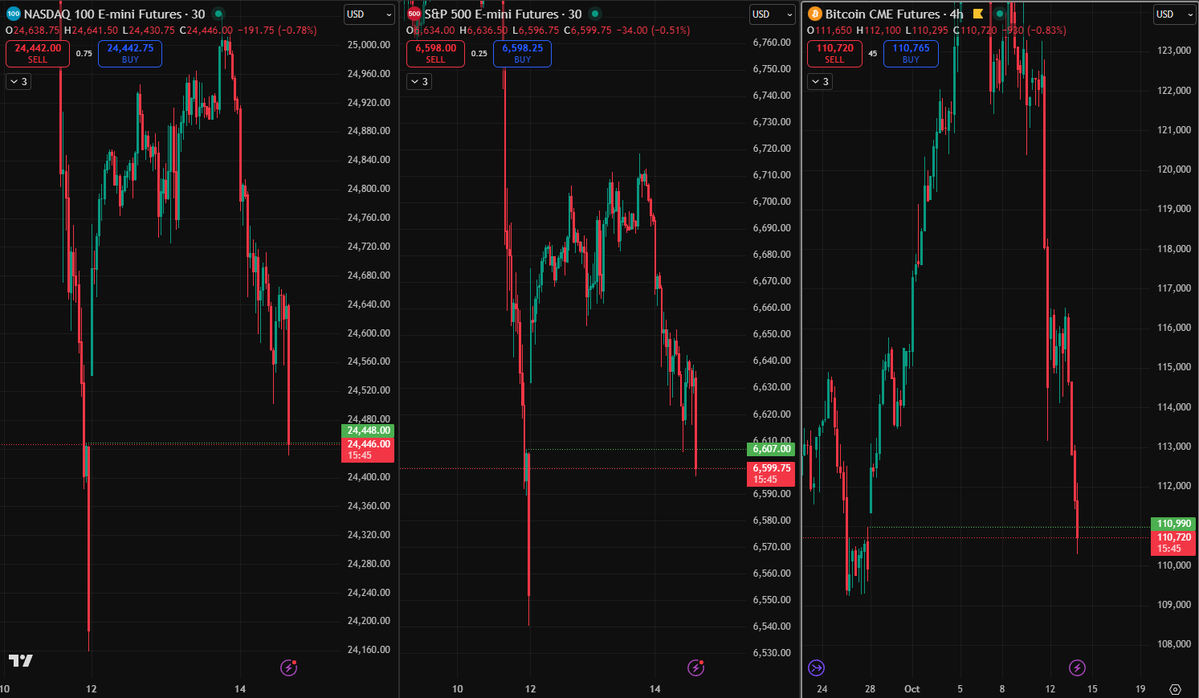Click market status dot on NASDAQ chart

pyautogui.click(x=219, y=14)
